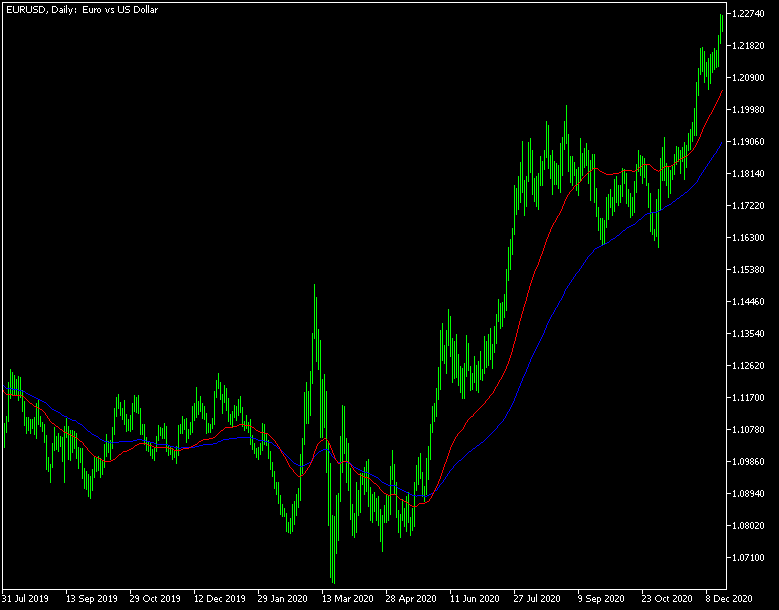This screenshot has height=610, width=779.
Task: Select the lowest candle bottom in March 2020
Action: [x=333, y=581]
